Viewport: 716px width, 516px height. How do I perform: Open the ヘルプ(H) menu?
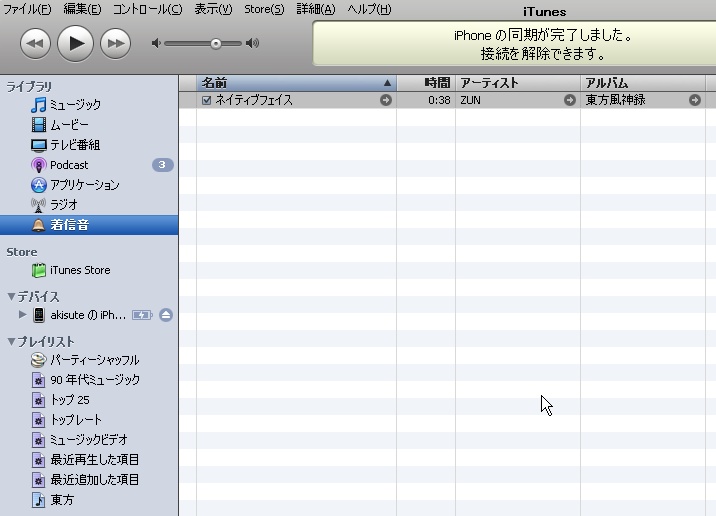(369, 9)
